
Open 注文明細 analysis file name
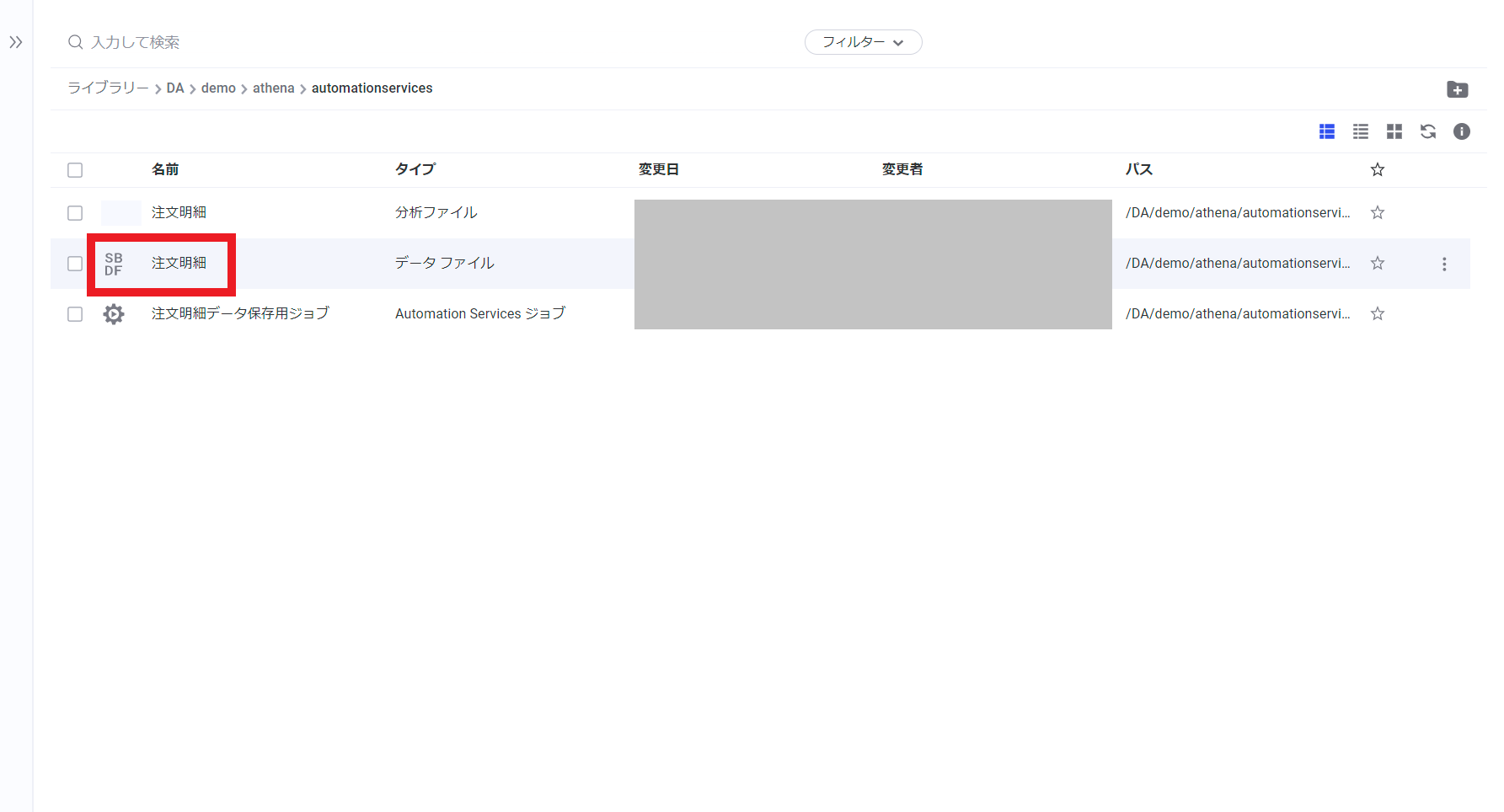click(179, 212)
